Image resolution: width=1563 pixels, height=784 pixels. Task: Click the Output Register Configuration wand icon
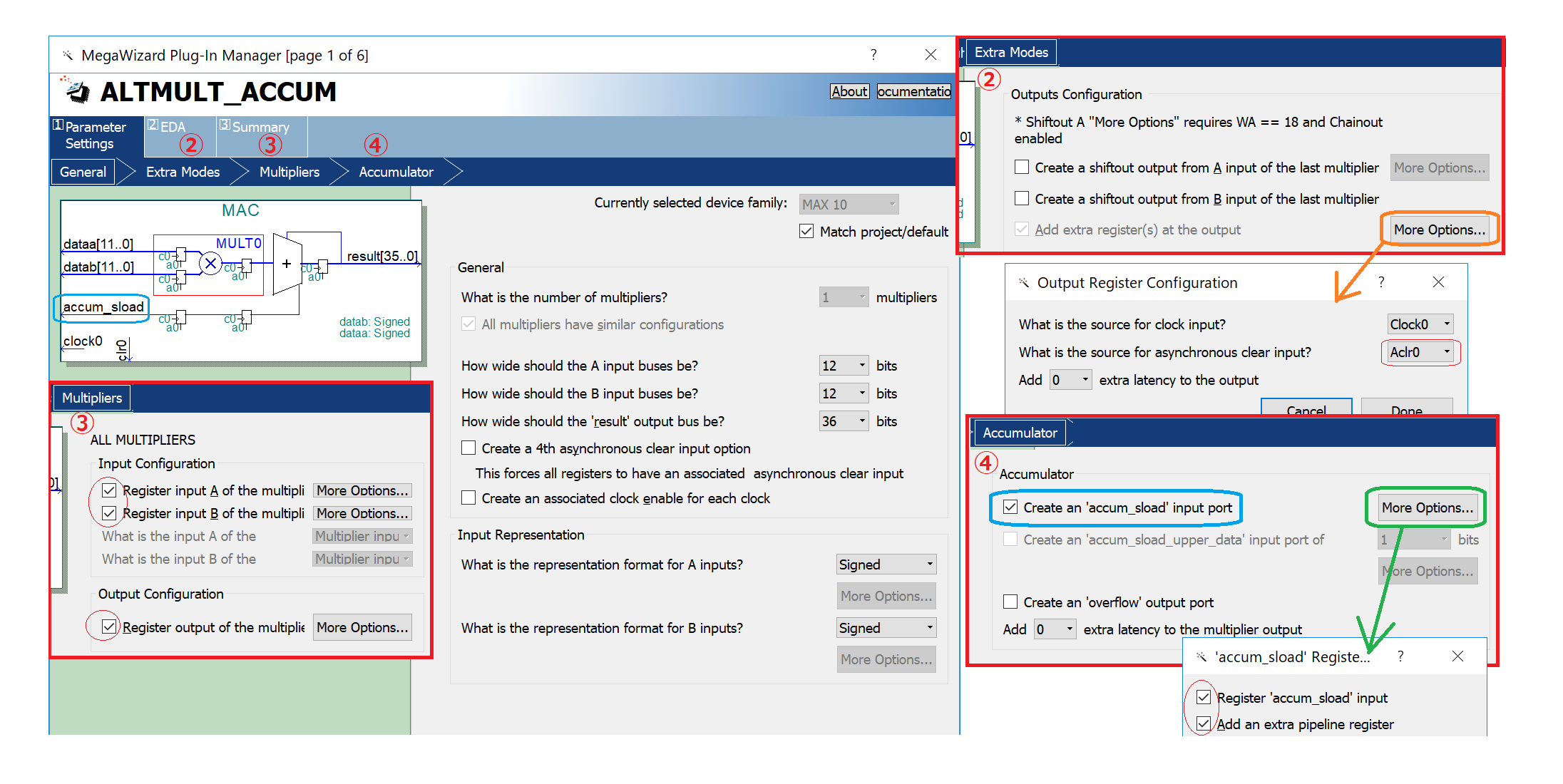(x=1023, y=283)
